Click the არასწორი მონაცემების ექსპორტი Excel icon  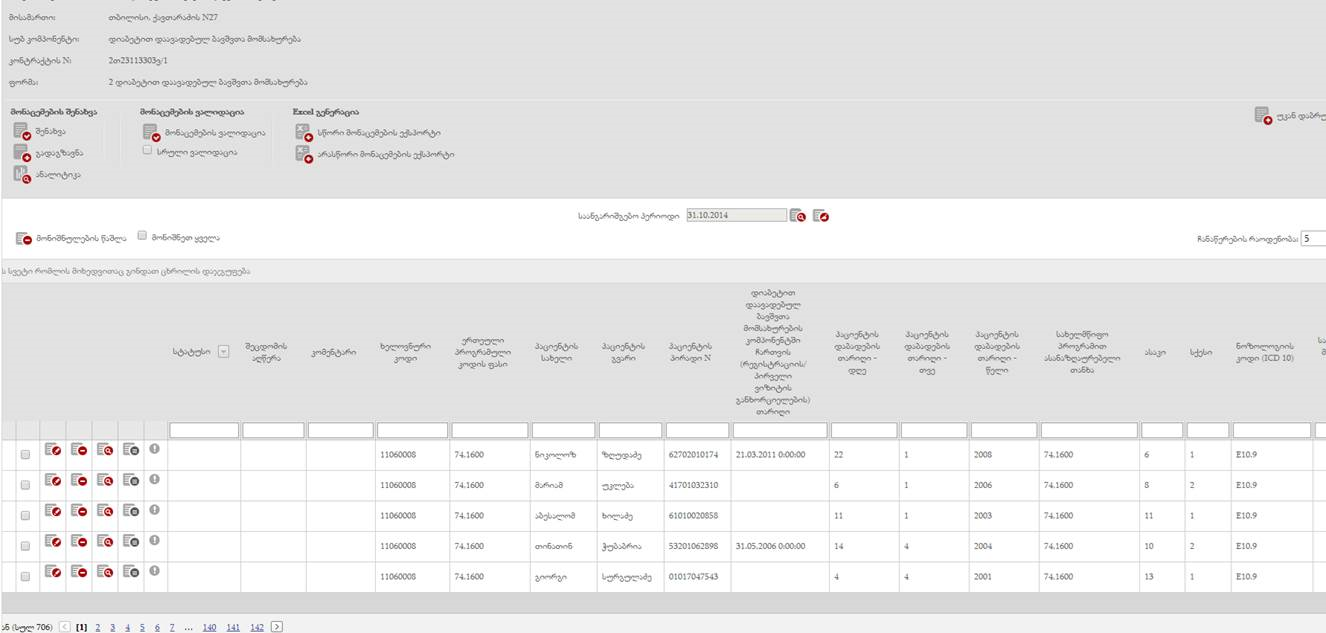(x=303, y=154)
